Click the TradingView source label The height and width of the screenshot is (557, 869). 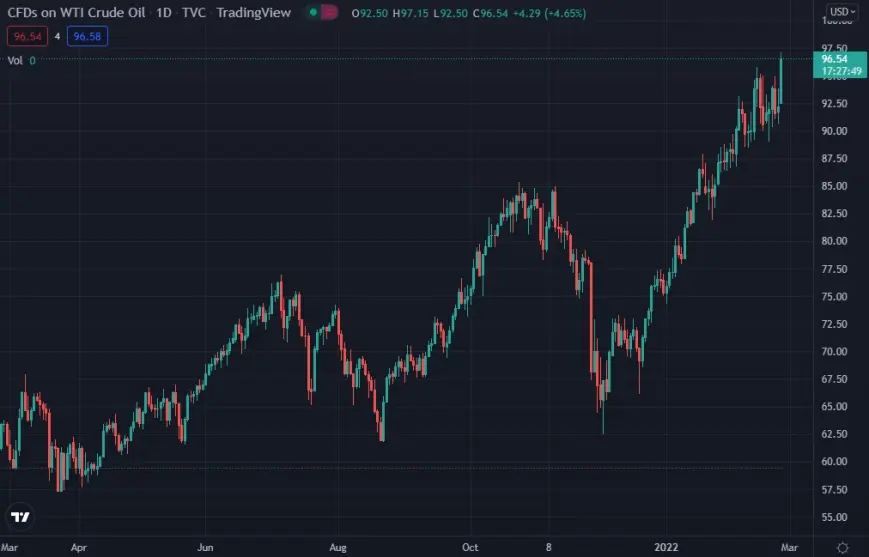tap(253, 13)
